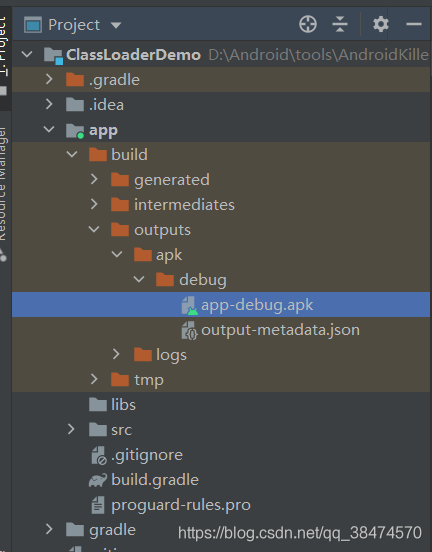Click the generated folder icon
The image size is (432, 552).
[x=120, y=180]
